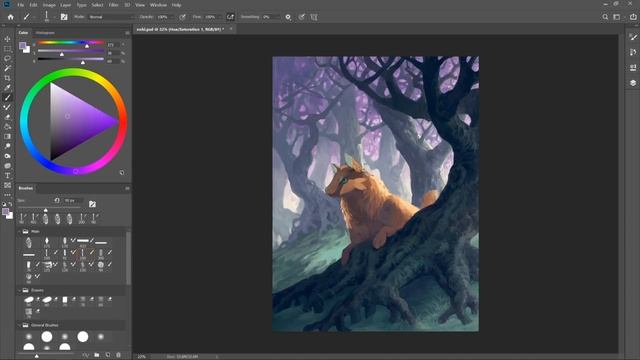Click the Brushes panel vertical scrollbar
The width and height of the screenshot is (640, 360).
pyautogui.click(x=129, y=258)
